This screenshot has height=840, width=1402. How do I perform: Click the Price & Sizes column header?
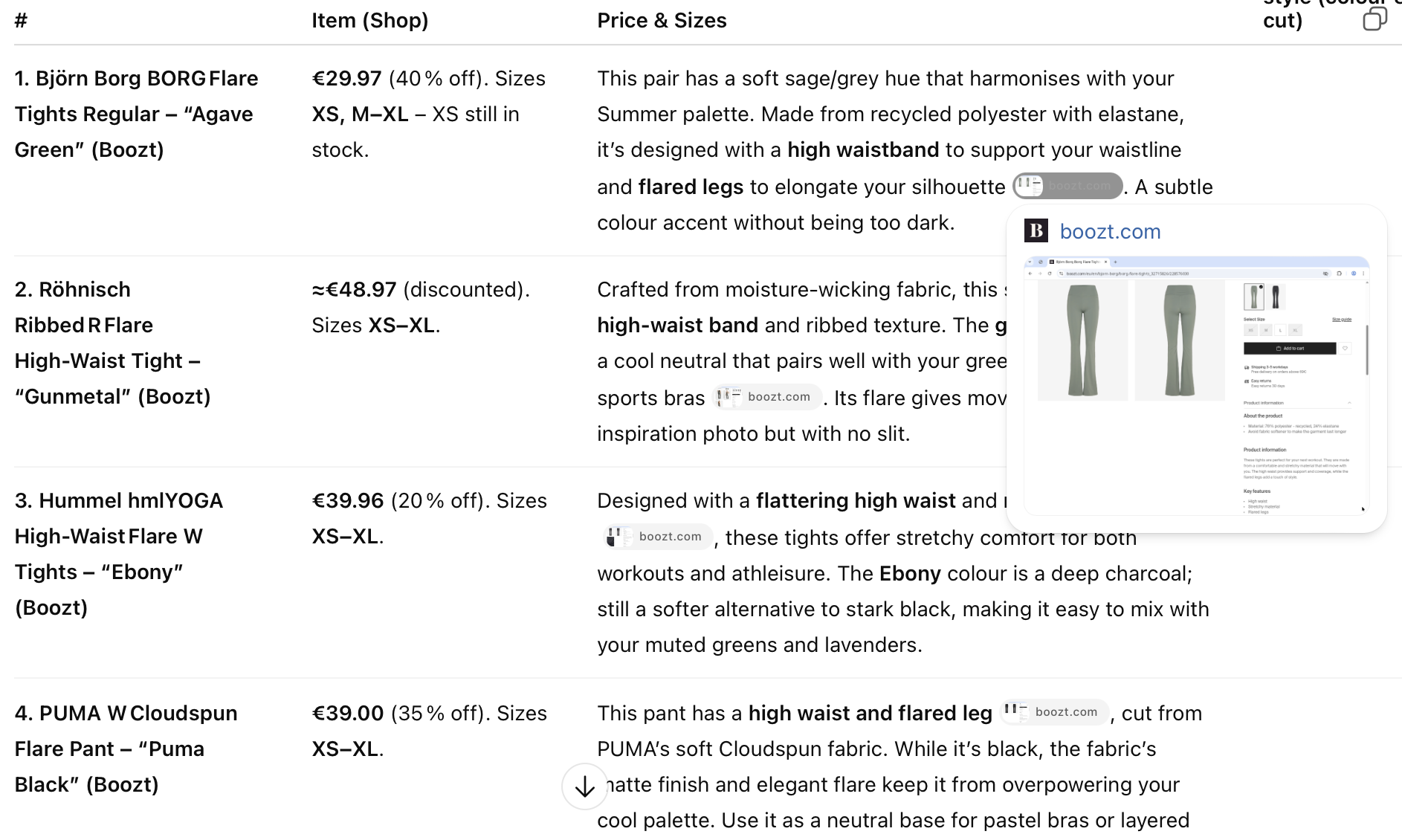[x=662, y=21]
